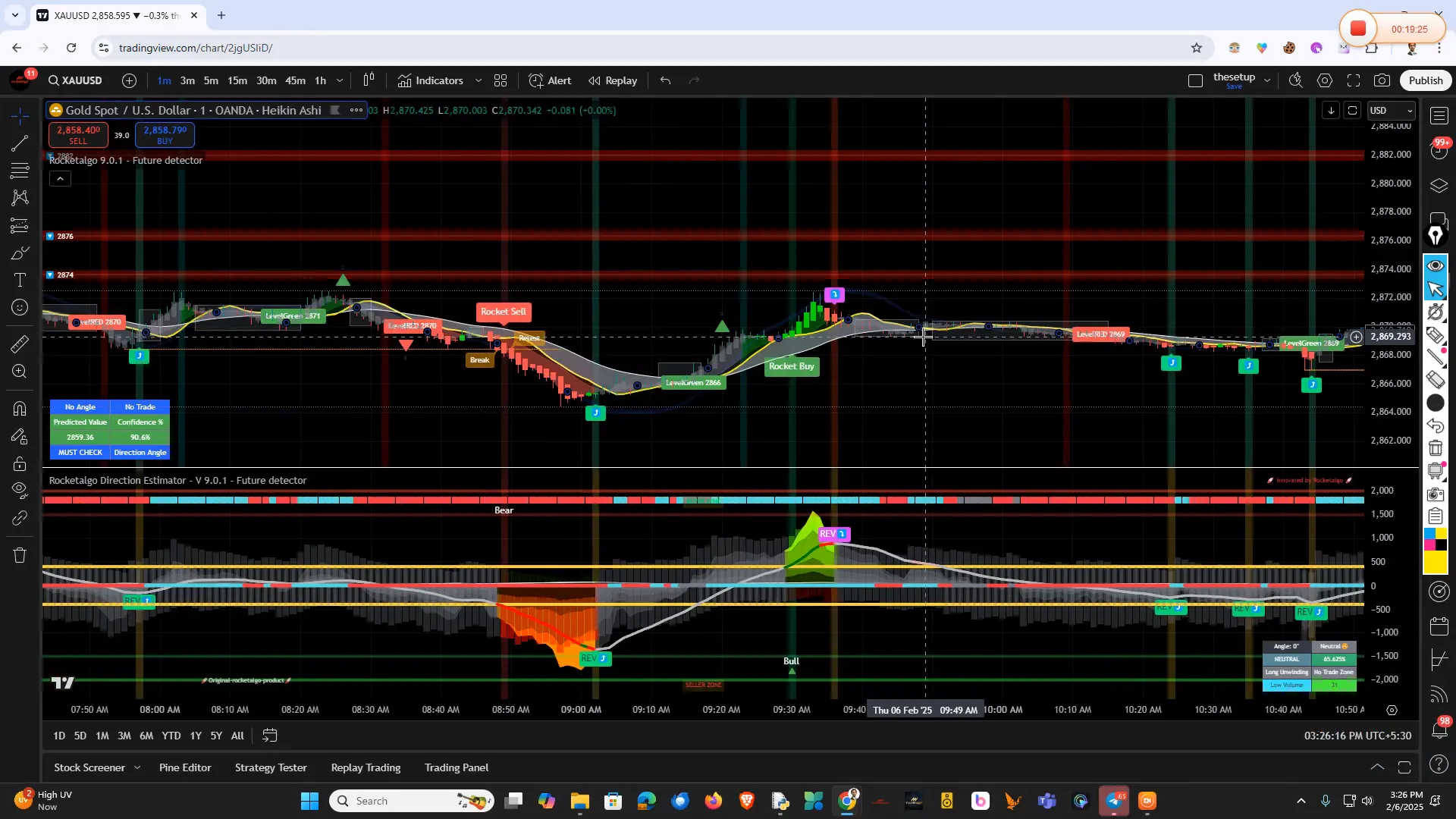
Task: Toggle hide all drawings eye icon
Action: tap(20, 490)
